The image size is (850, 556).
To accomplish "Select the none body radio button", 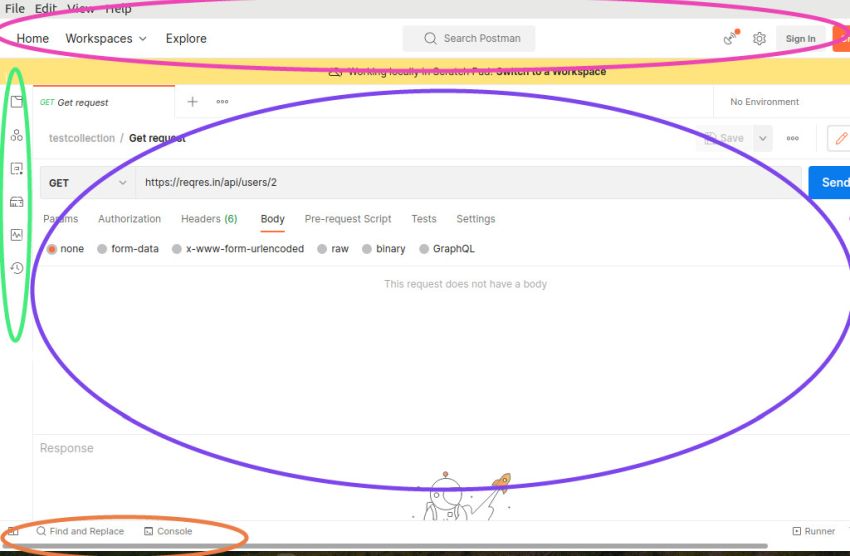I will pyautogui.click(x=52, y=249).
